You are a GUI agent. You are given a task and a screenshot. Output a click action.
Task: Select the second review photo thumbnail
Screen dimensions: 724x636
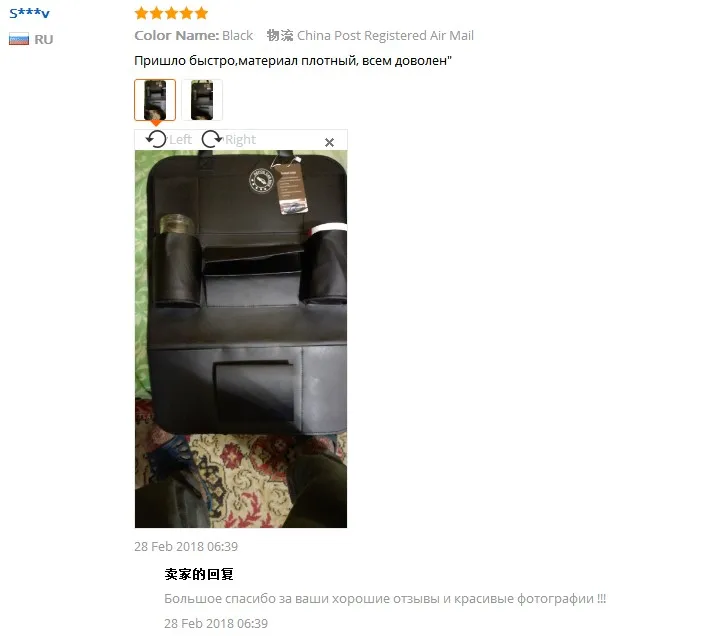click(x=202, y=100)
